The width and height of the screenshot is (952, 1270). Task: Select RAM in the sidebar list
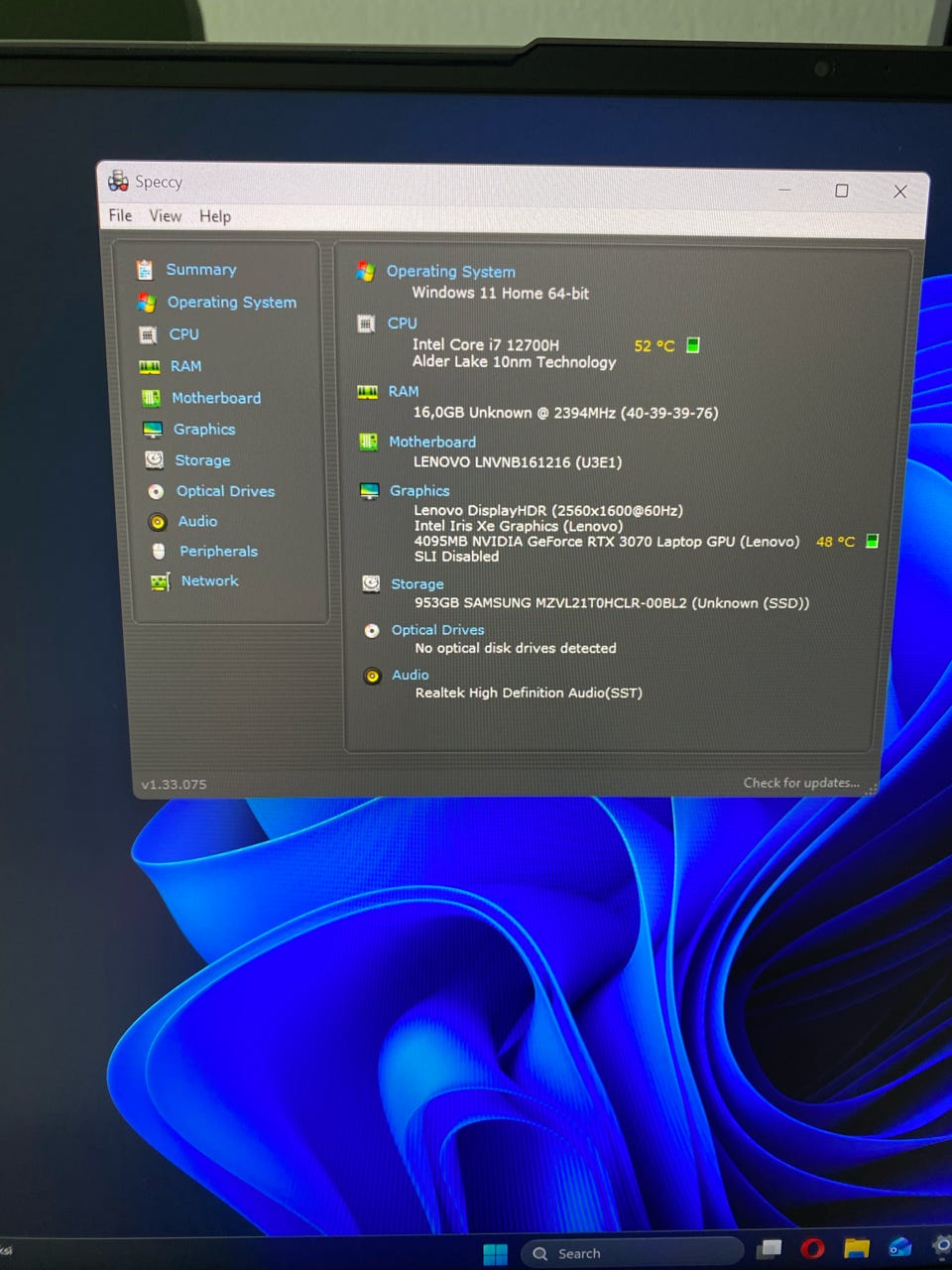185,366
